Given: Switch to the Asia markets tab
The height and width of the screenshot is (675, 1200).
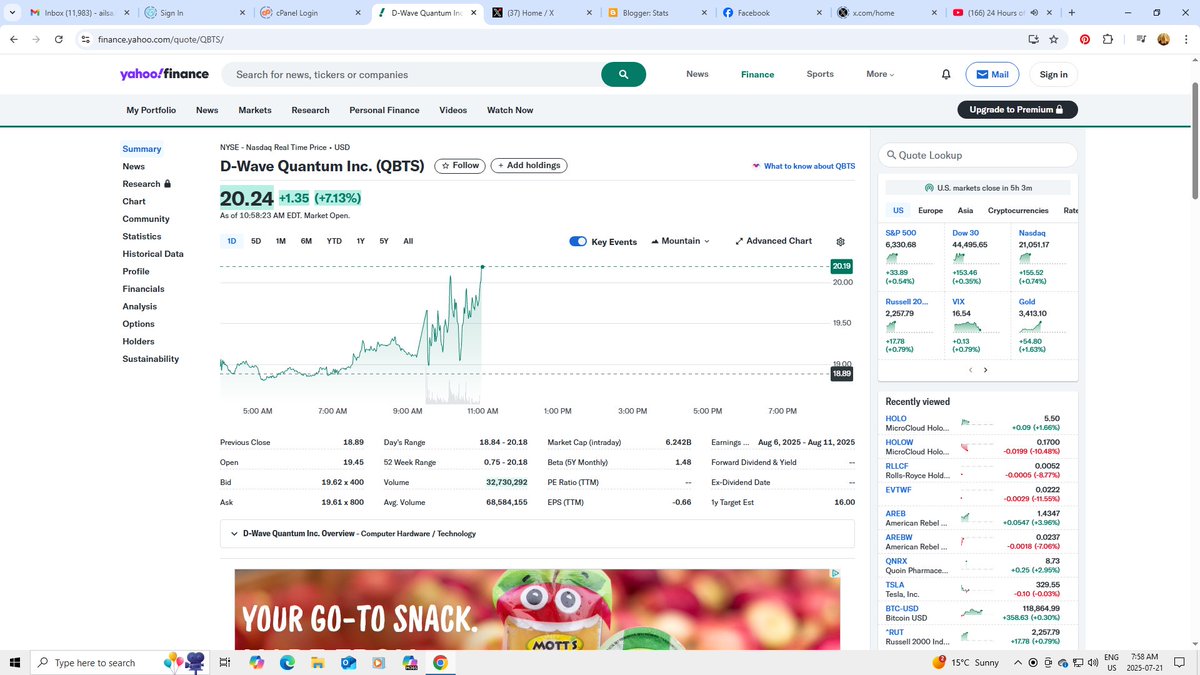Looking at the screenshot, I should click(965, 211).
